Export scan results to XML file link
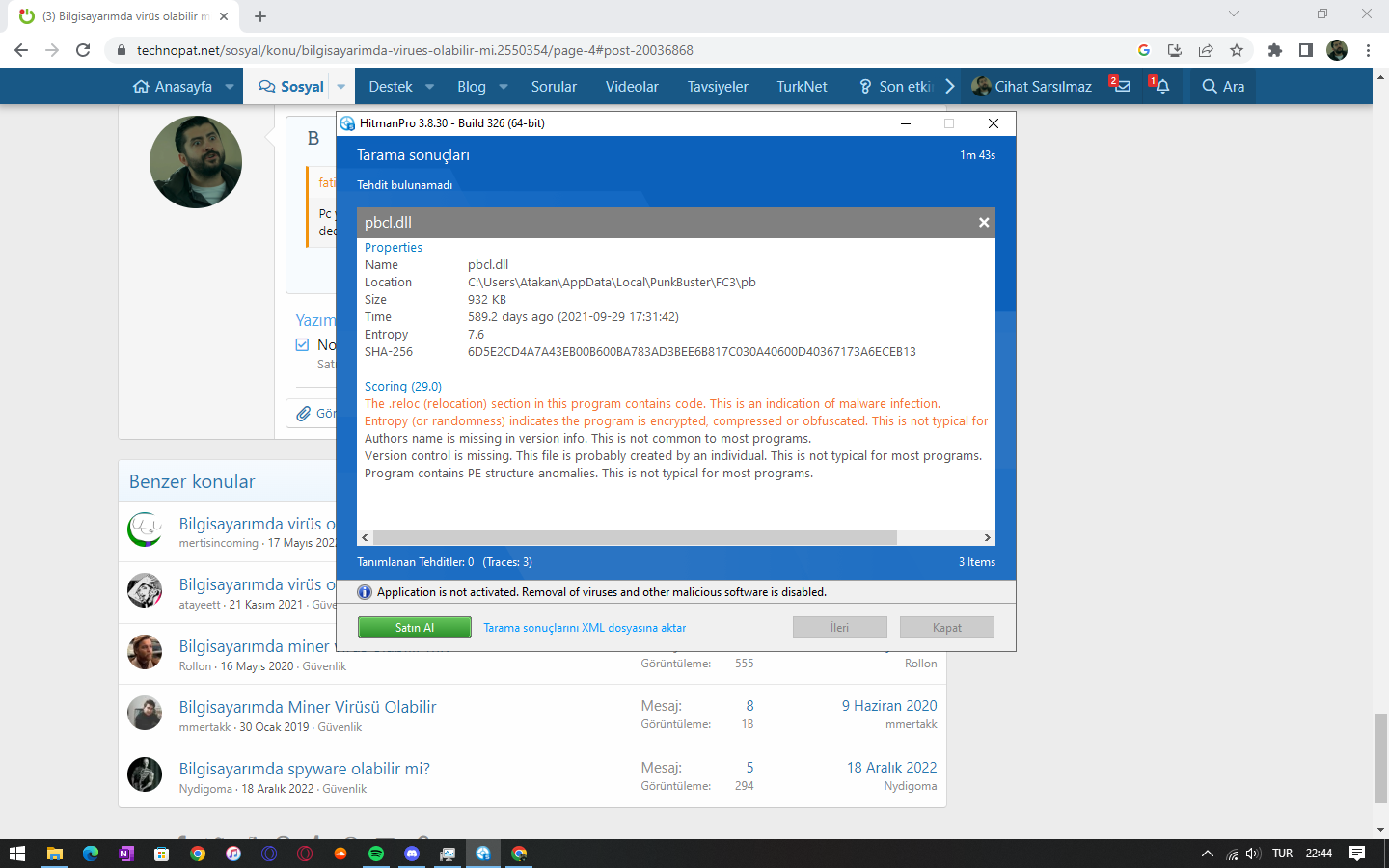 [585, 628]
